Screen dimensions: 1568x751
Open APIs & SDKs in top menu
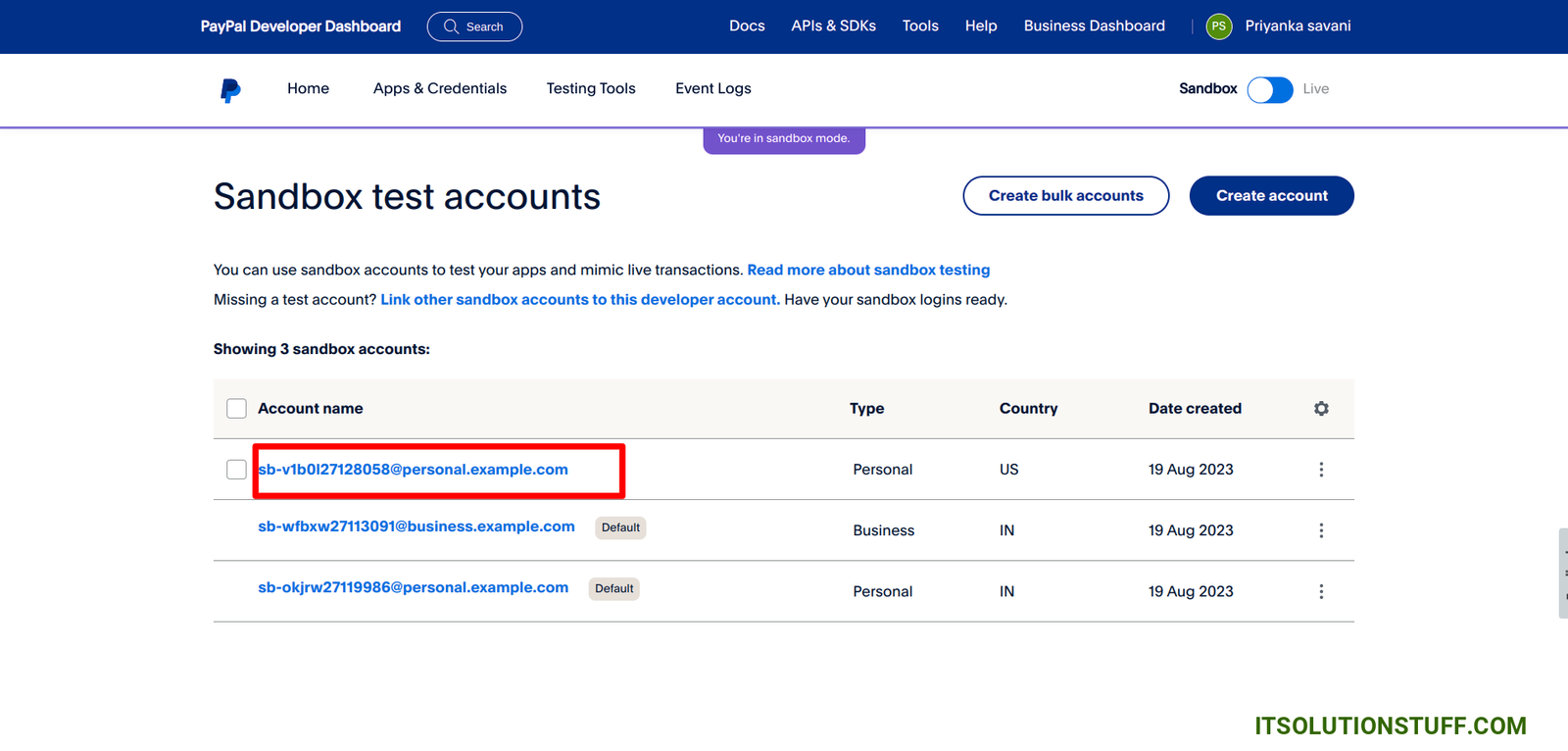(833, 26)
